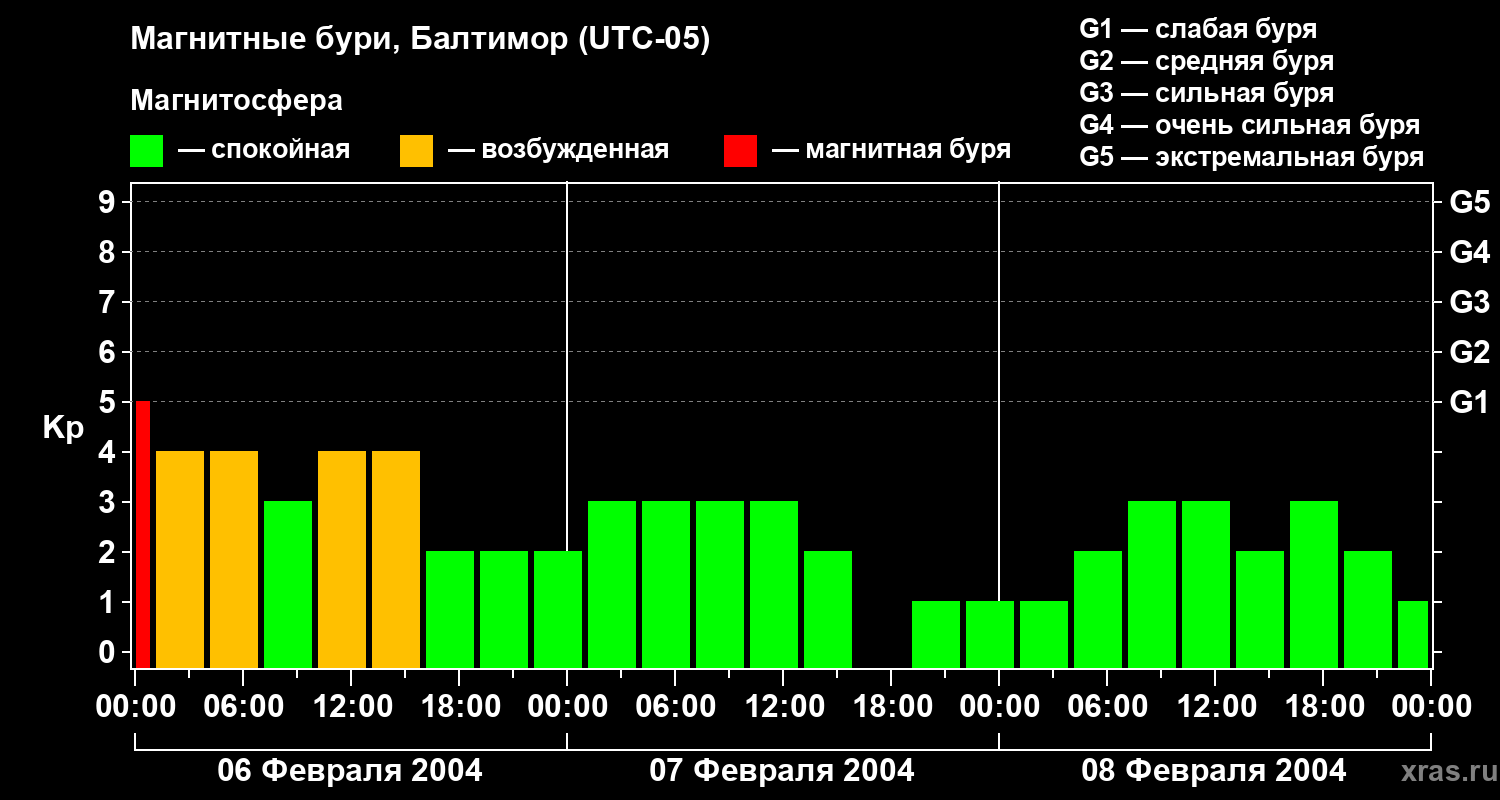1500x800 pixels.
Task: Select the 'G2 — средняя буря' line
Action: coord(1207,61)
